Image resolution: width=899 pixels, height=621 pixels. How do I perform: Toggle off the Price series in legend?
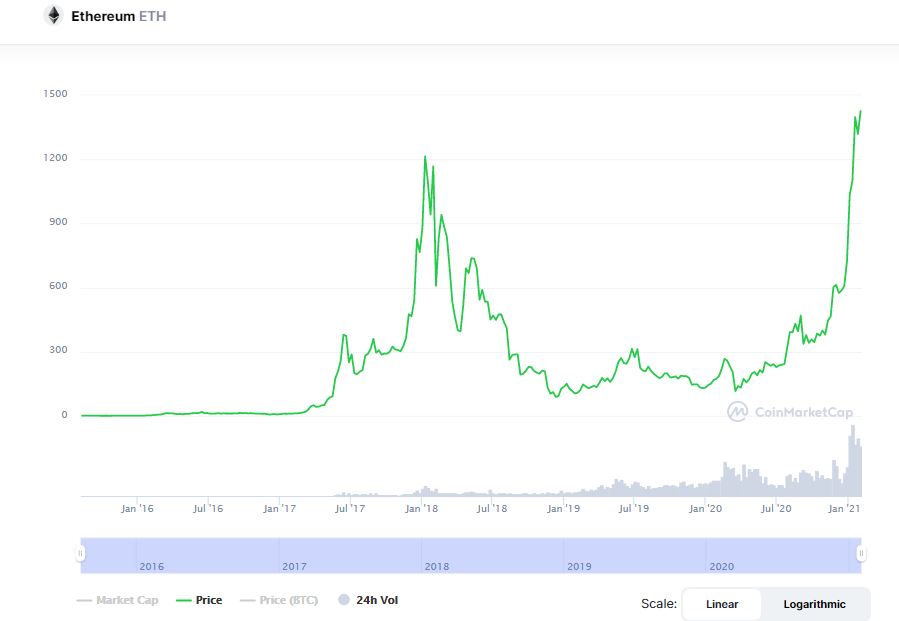click(210, 600)
